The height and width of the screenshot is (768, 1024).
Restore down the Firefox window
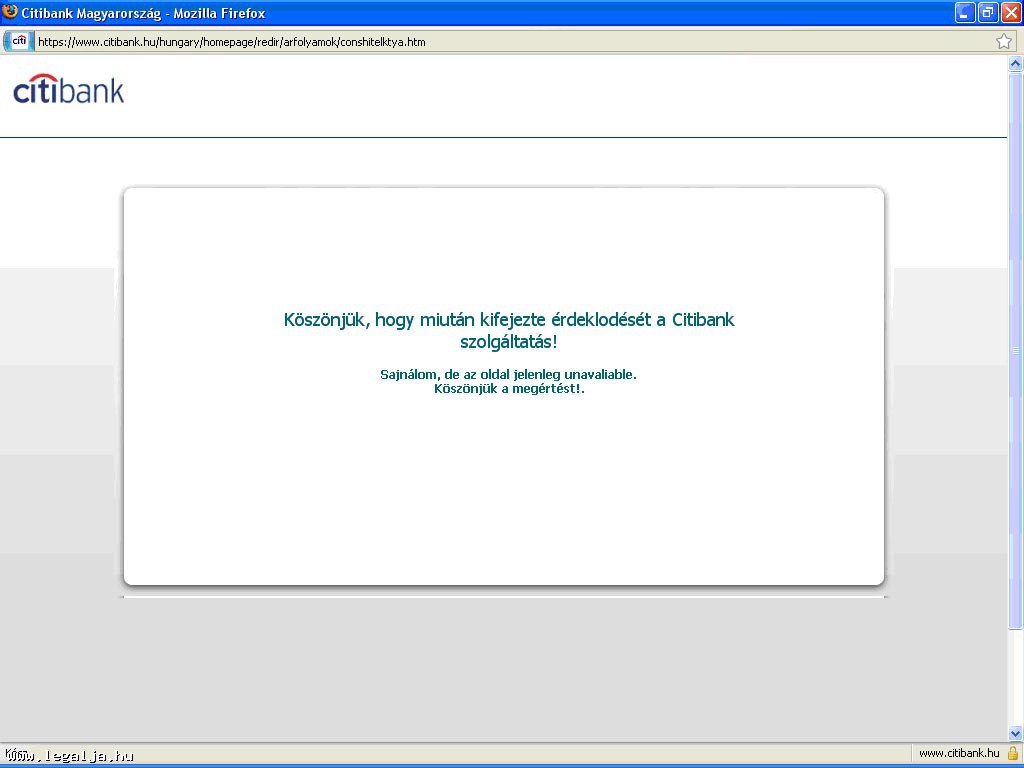click(987, 12)
